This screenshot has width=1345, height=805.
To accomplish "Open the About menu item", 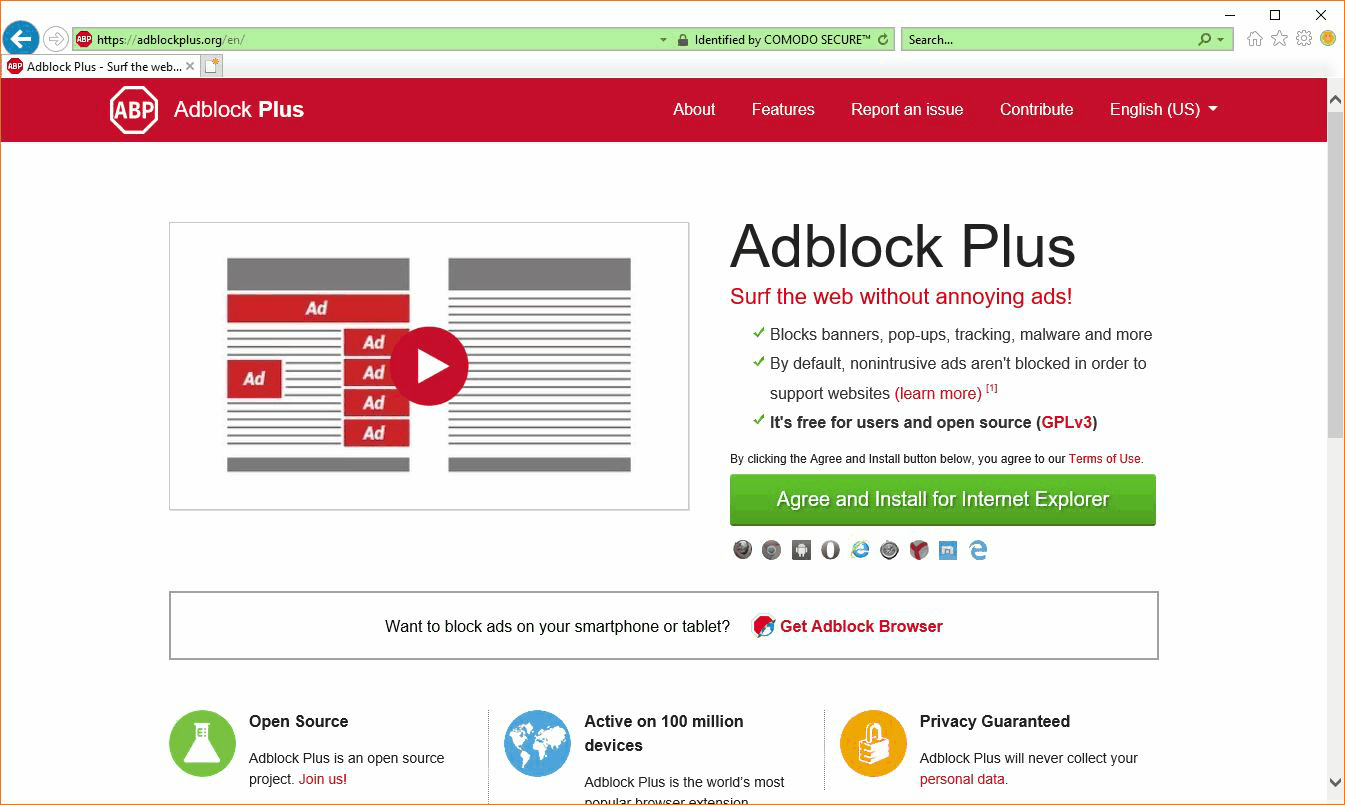I will coord(694,109).
